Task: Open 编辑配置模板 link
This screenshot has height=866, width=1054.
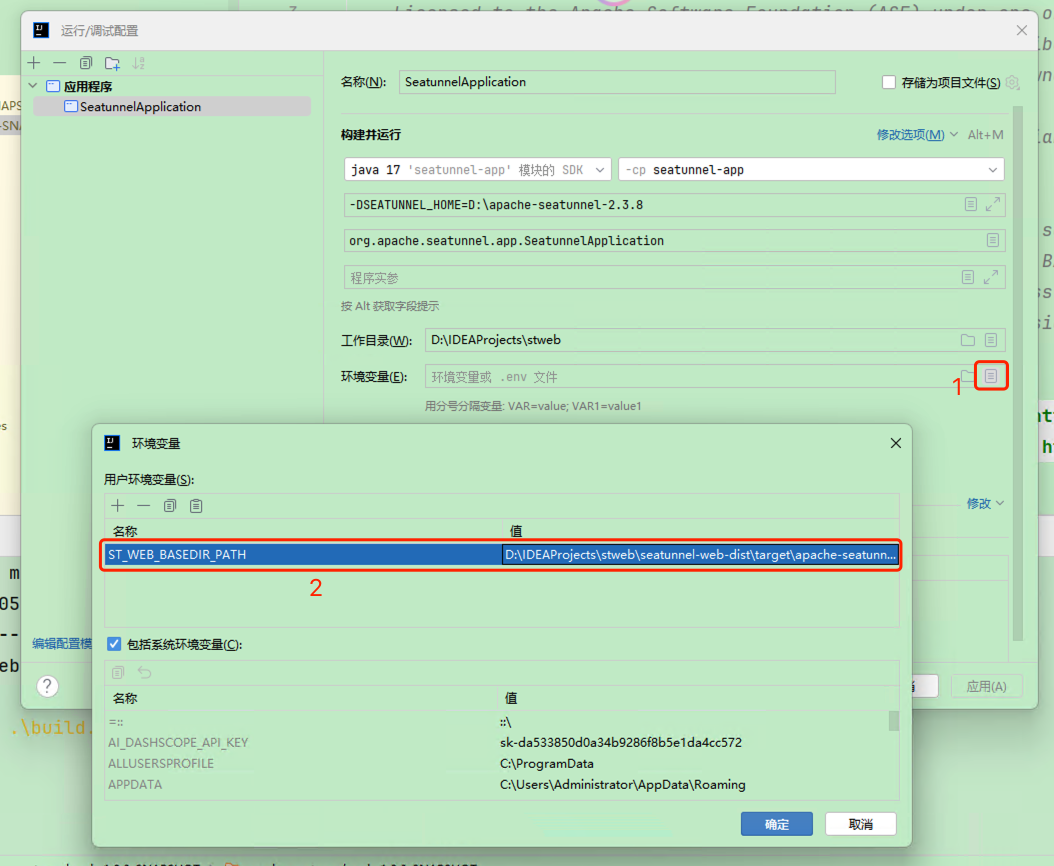Action: pos(62,643)
